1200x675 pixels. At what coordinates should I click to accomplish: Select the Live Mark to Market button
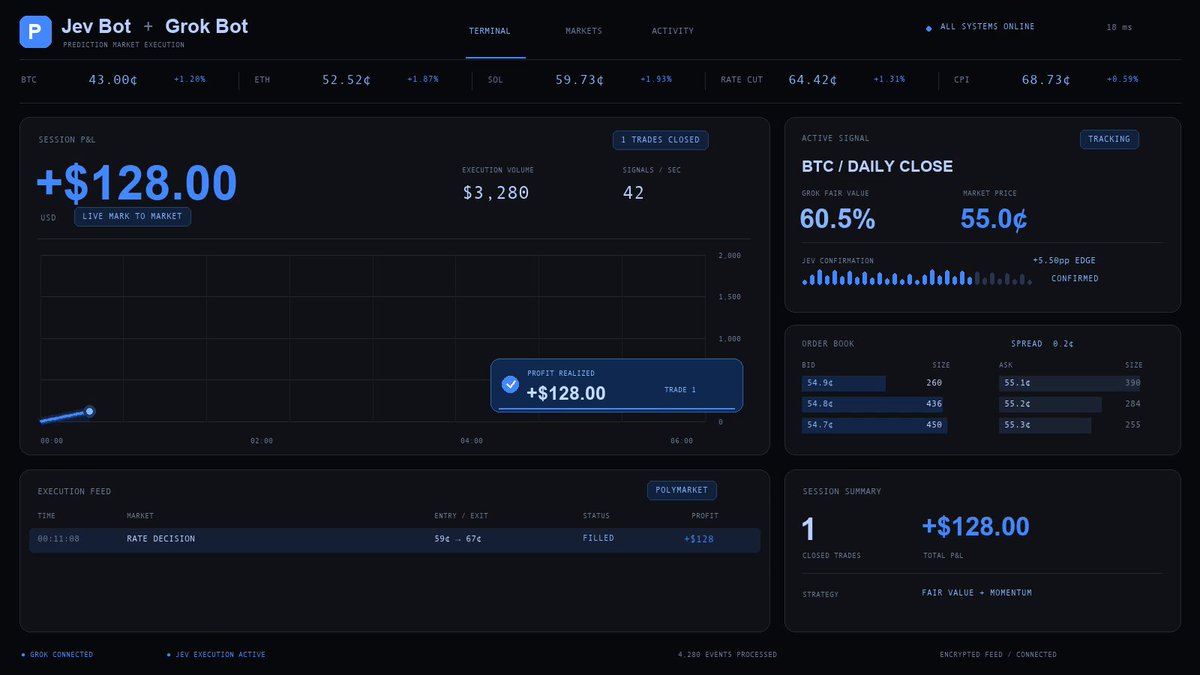(132, 216)
